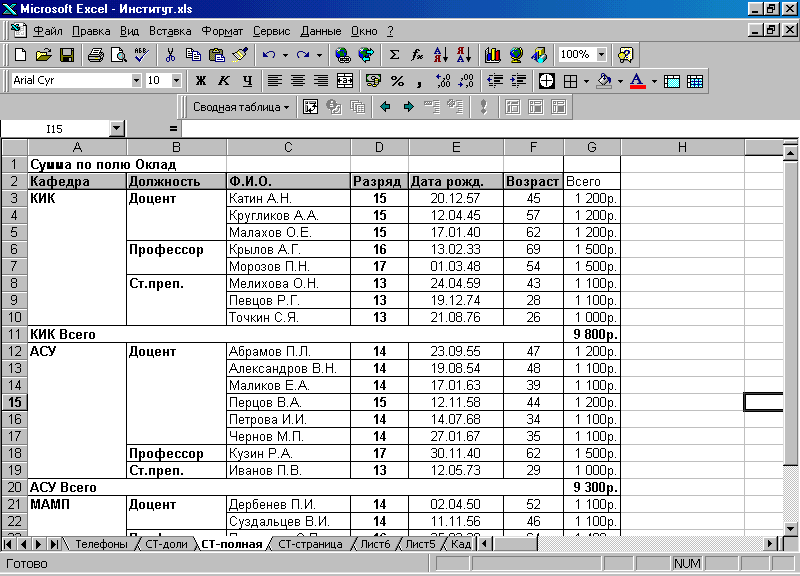
Task: Click the formula bar input area
Action: (490, 129)
